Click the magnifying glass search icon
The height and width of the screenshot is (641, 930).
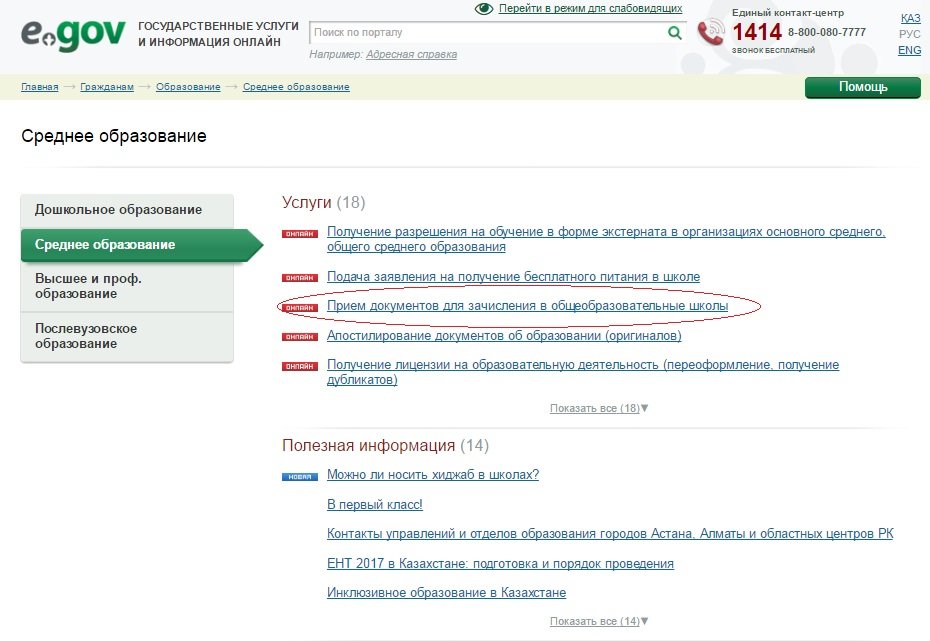coord(674,33)
